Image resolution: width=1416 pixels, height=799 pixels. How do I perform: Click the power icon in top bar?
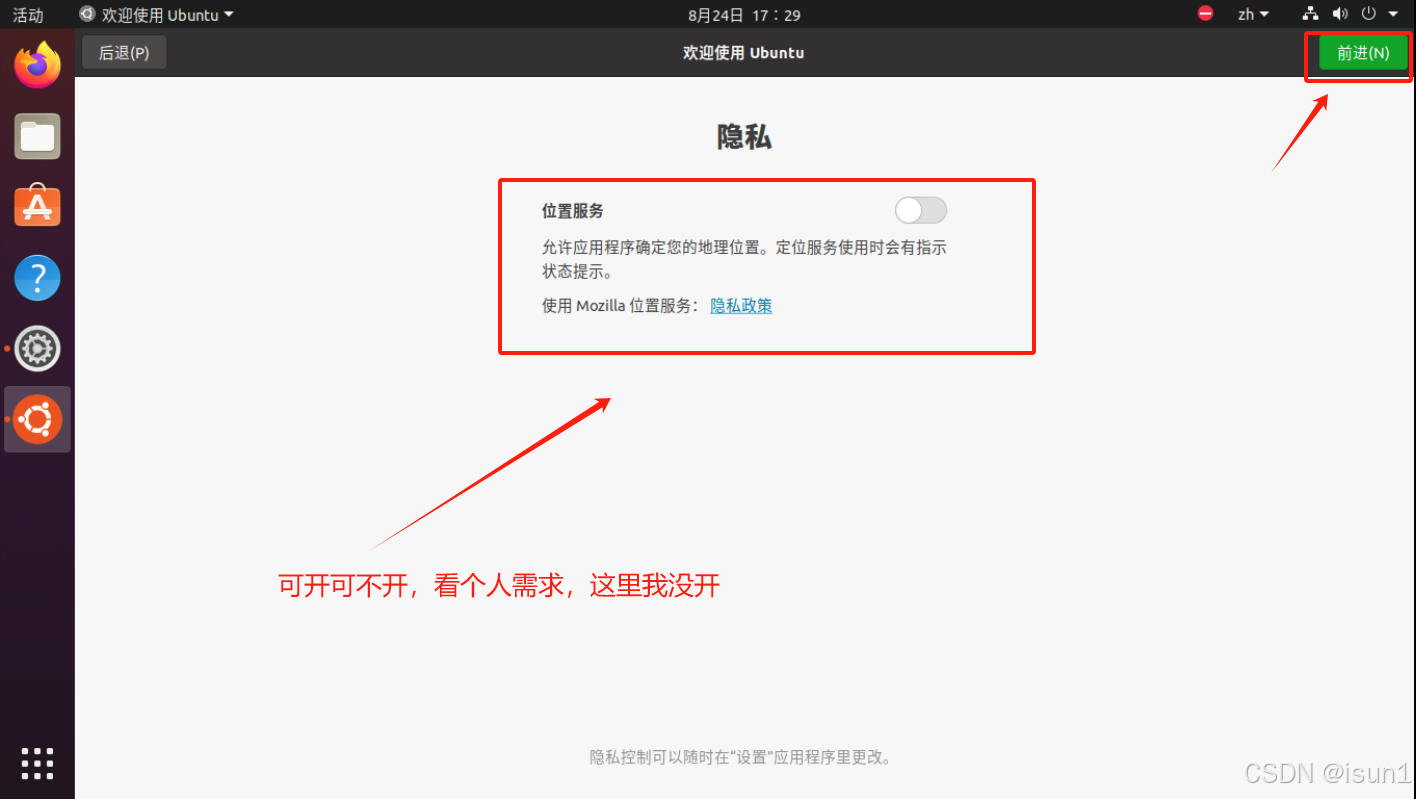tap(1369, 14)
